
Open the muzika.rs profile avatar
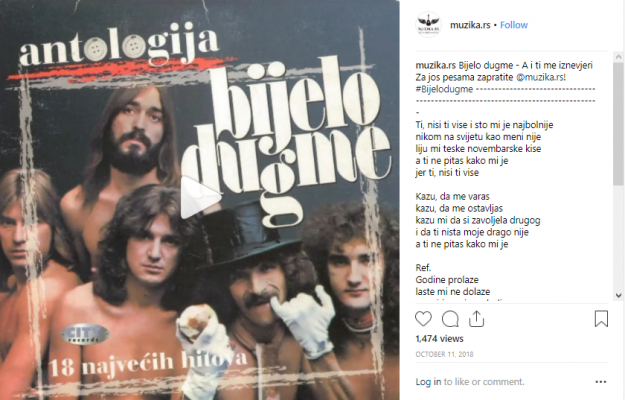point(428,25)
